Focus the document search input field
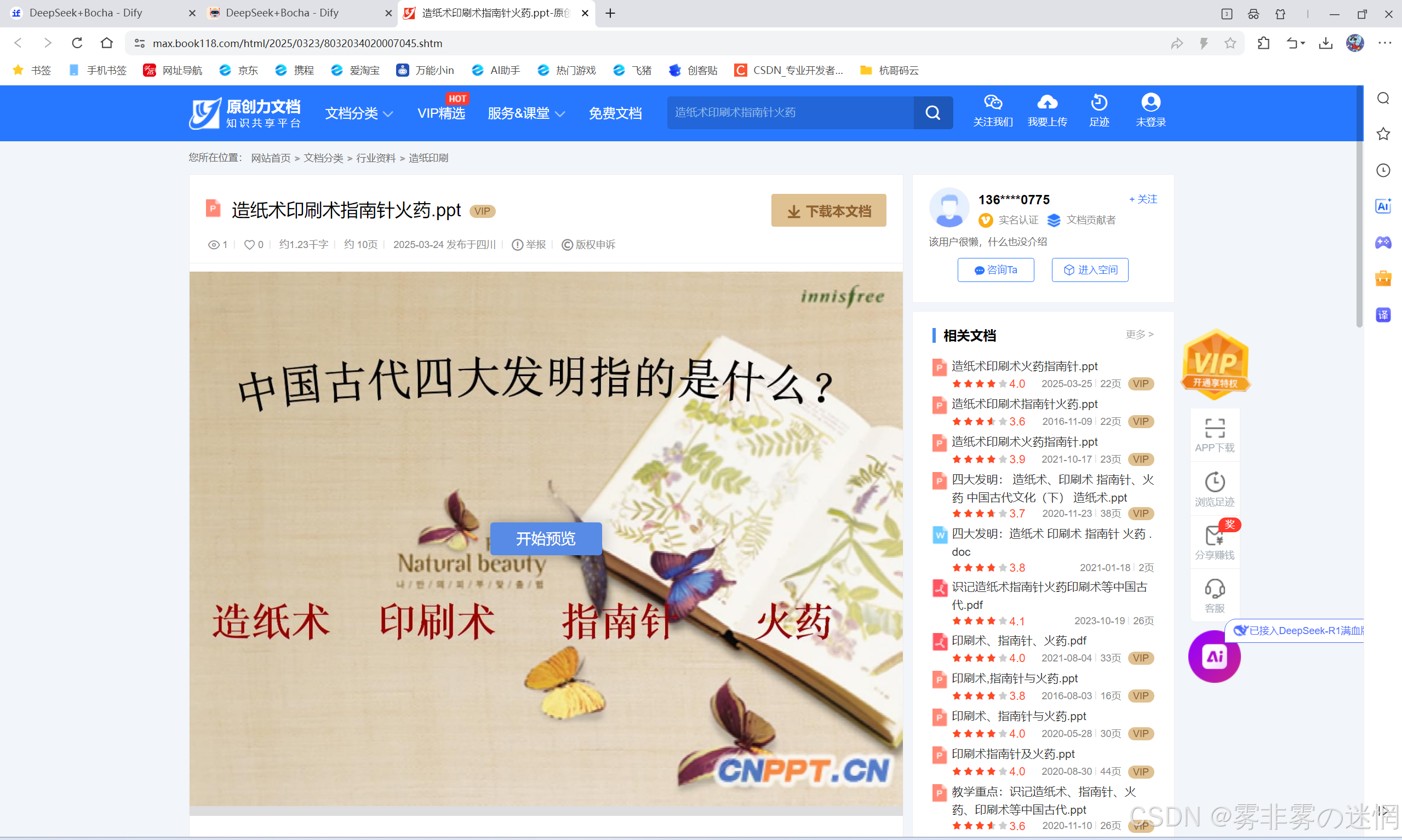1402x840 pixels. pyautogui.click(x=789, y=113)
